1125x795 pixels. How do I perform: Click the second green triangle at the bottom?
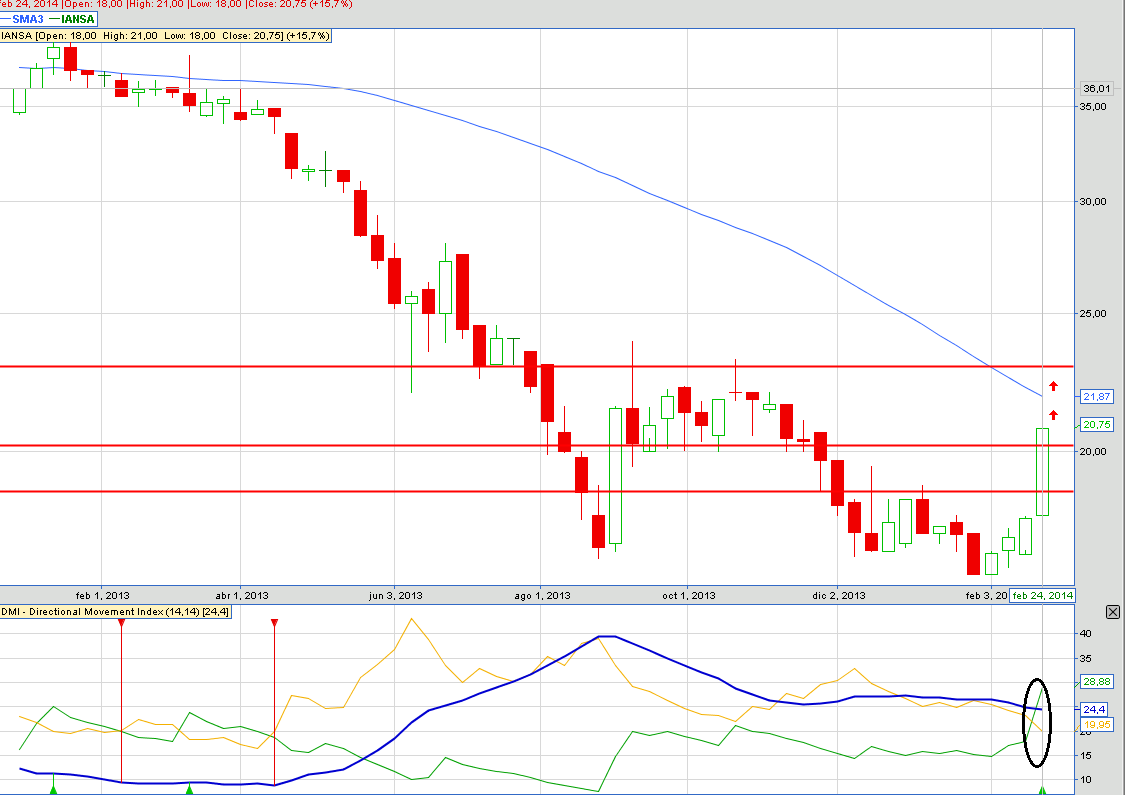pos(190,790)
